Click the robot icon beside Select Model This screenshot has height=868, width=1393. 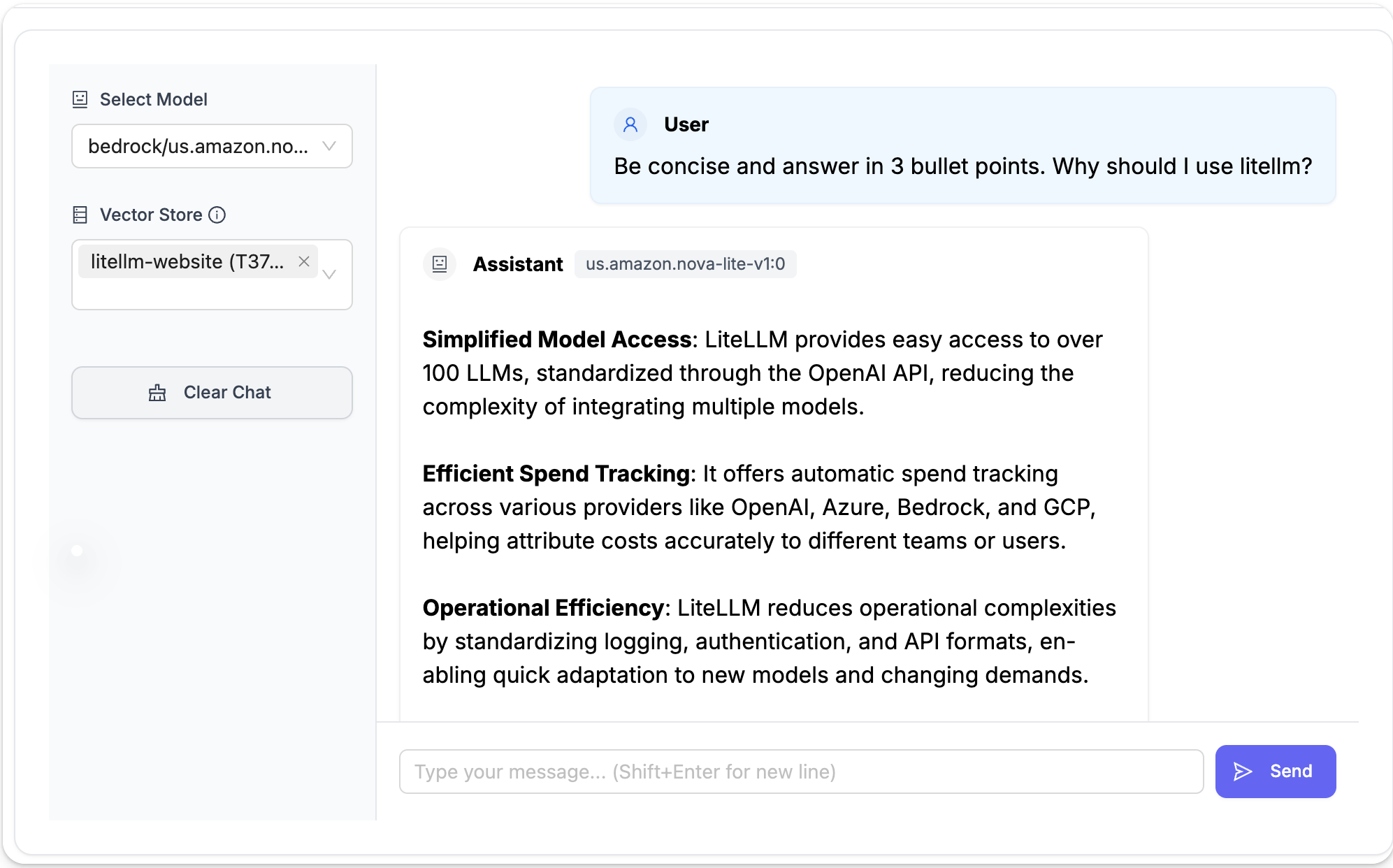pos(80,99)
